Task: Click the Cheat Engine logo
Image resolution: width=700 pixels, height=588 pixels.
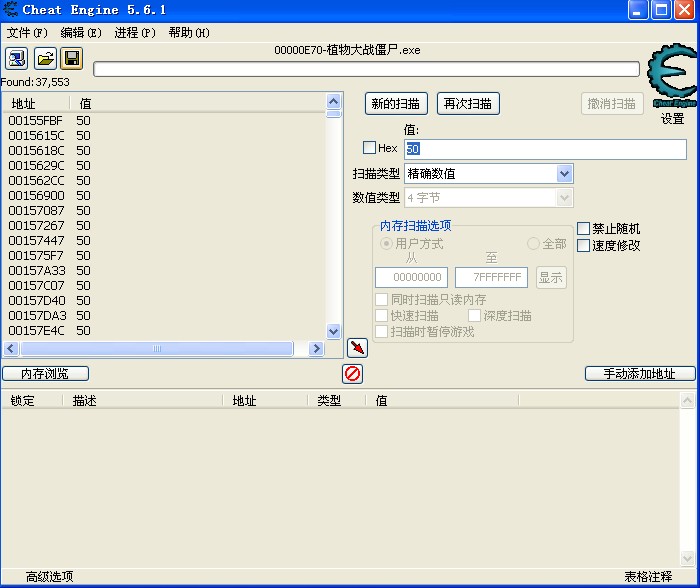Action: click(x=672, y=75)
